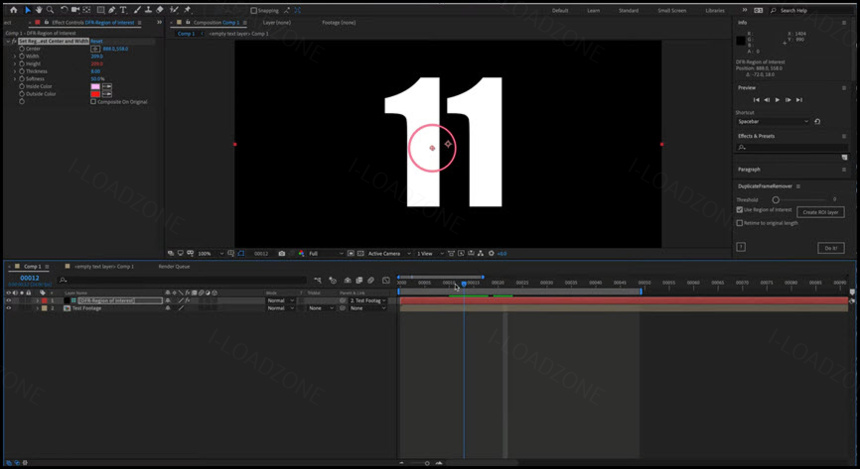This screenshot has width=860, height=469.
Task: Switch to the Small Screen workspace
Action: tap(672, 10)
